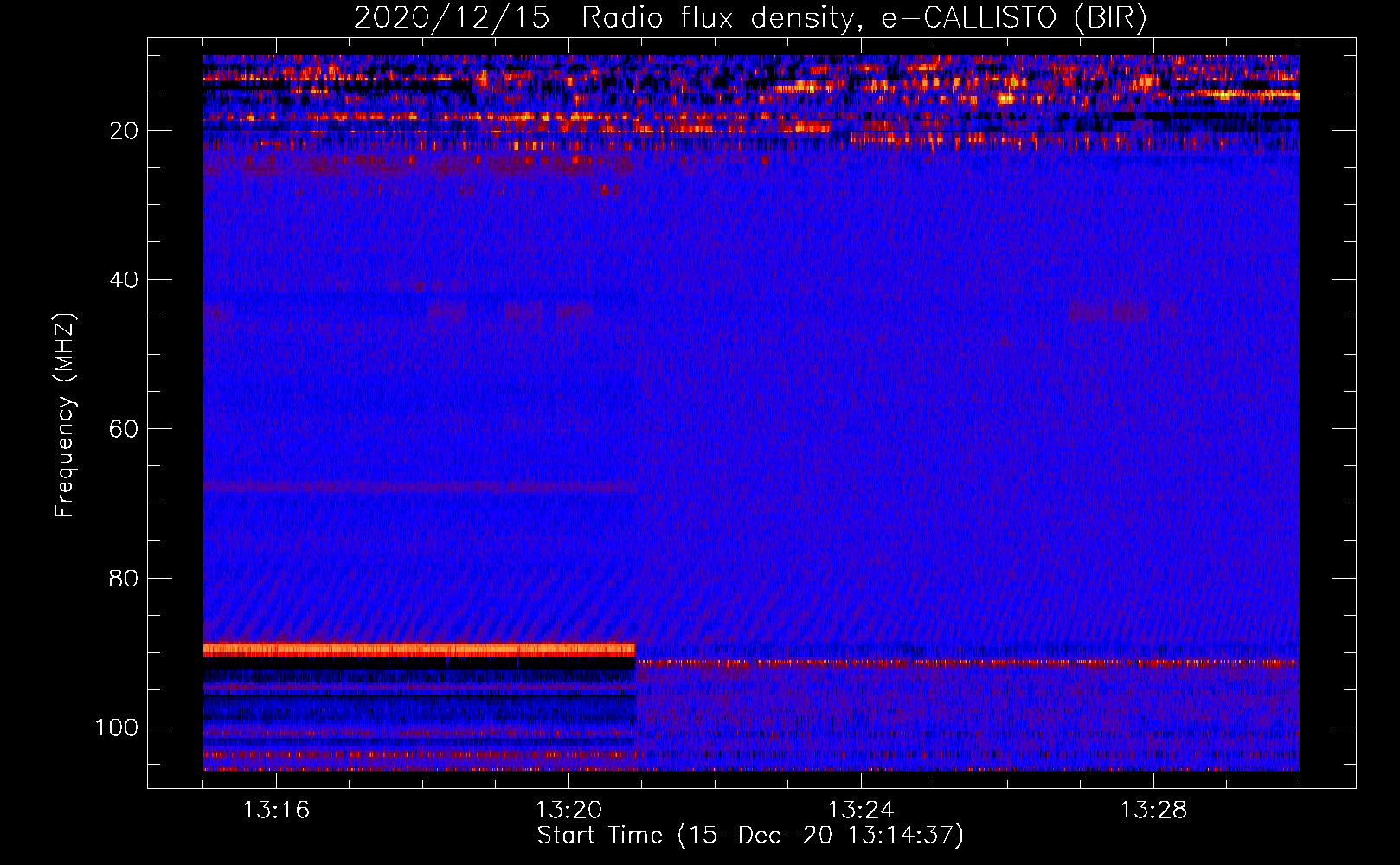The image size is (1400, 865).
Task: Click the 40 MHz frequency tick label
Action: pyautogui.click(x=125, y=280)
